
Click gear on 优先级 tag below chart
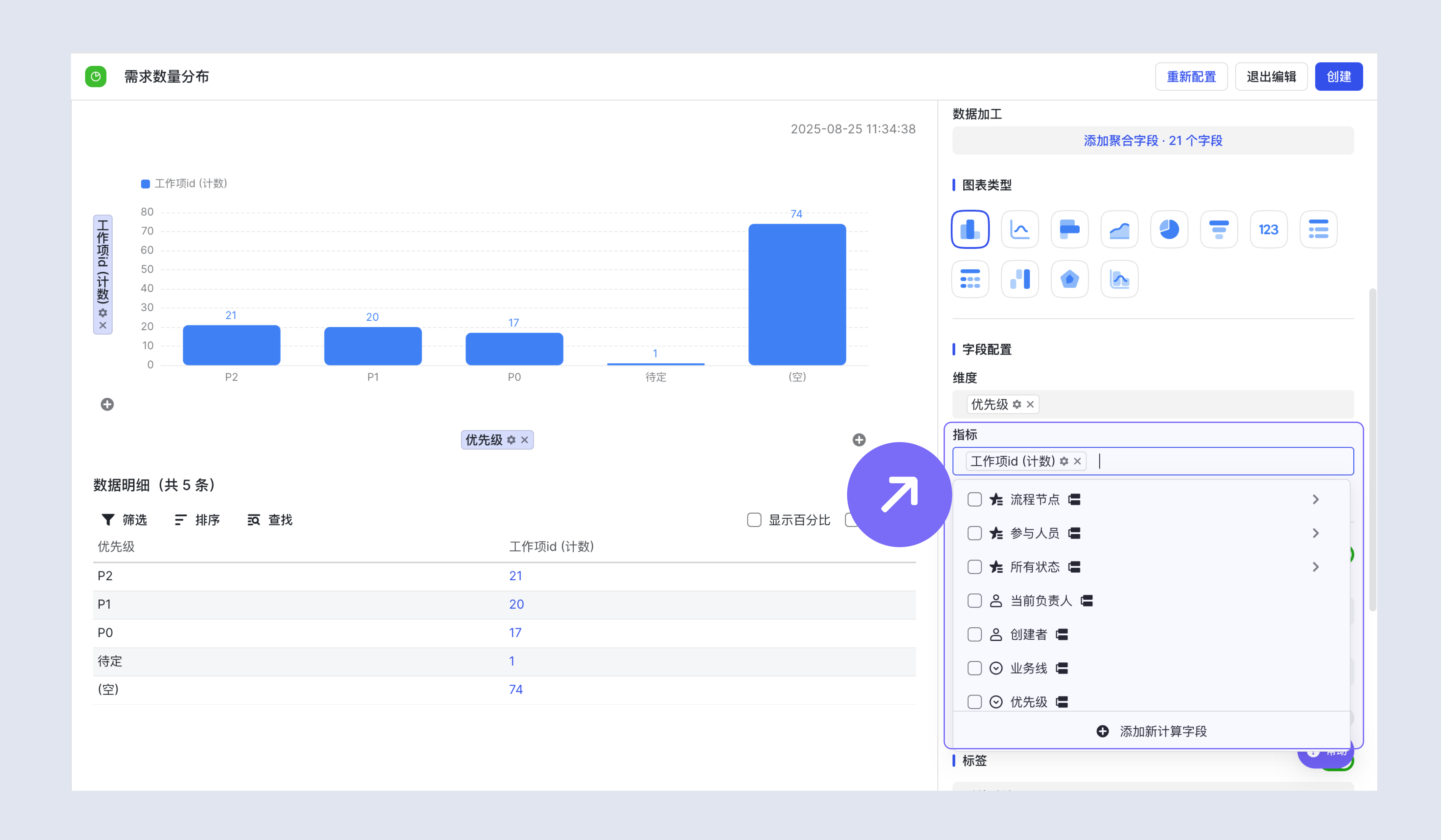pyautogui.click(x=511, y=440)
